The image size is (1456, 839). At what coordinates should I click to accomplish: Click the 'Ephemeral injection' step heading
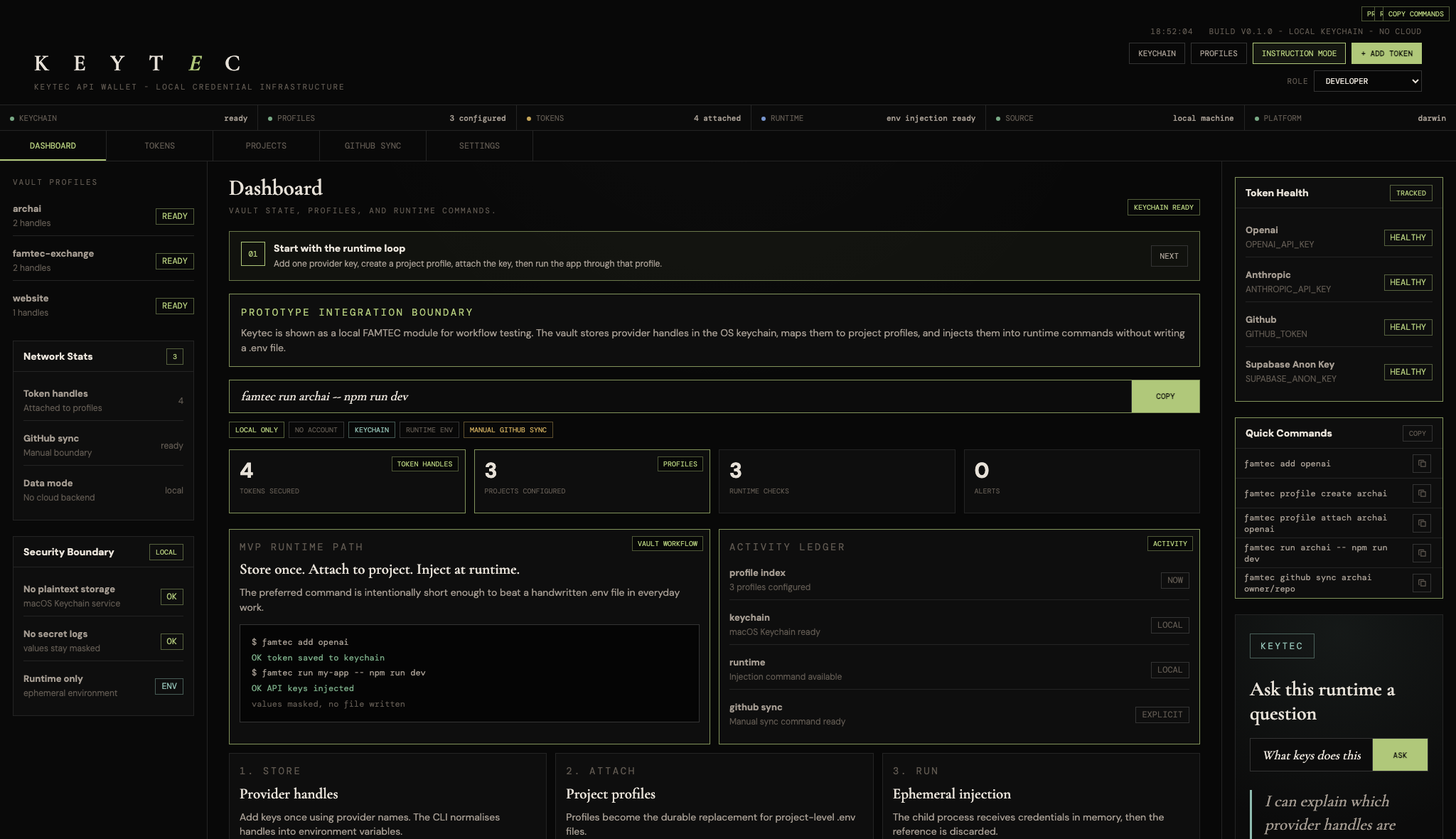[951, 793]
